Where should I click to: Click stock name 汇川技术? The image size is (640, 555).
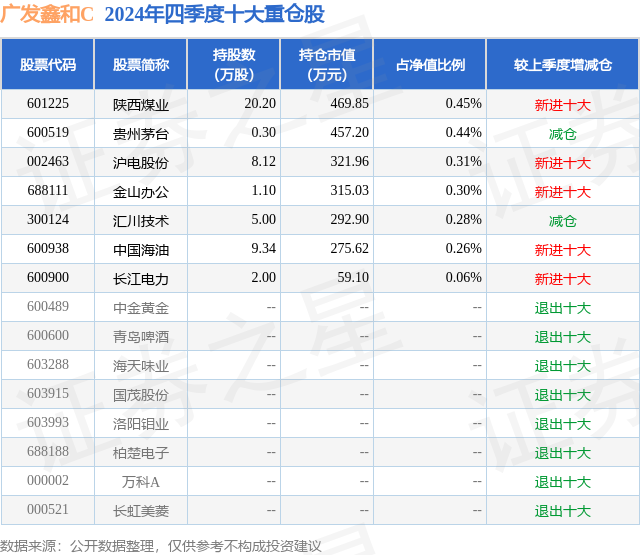(x=141, y=221)
